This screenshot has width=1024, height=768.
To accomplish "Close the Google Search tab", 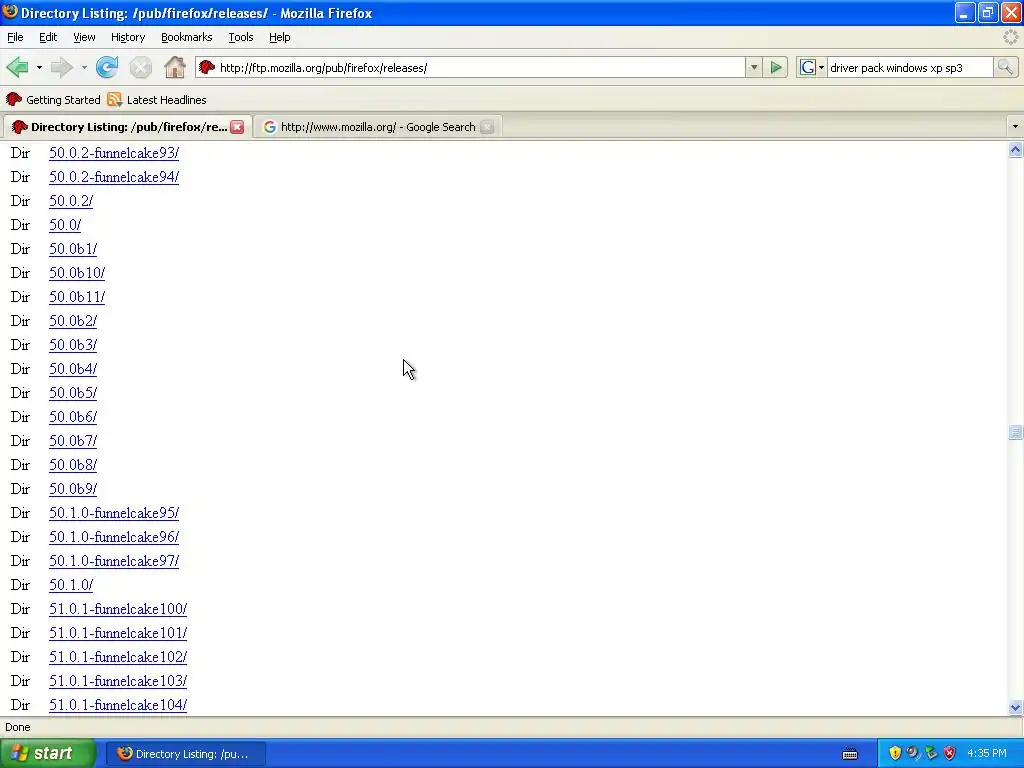I will point(487,127).
